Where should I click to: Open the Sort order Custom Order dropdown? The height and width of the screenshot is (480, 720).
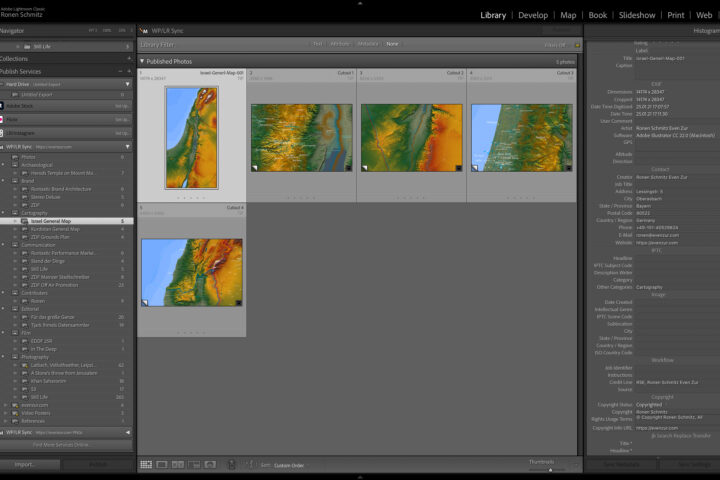point(289,465)
